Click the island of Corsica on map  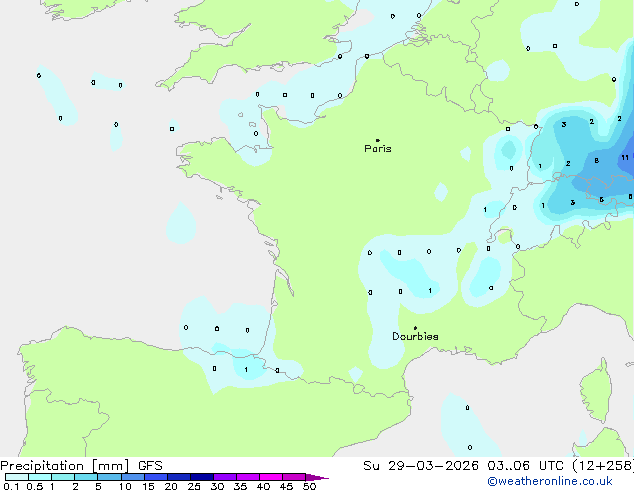click(x=597, y=391)
